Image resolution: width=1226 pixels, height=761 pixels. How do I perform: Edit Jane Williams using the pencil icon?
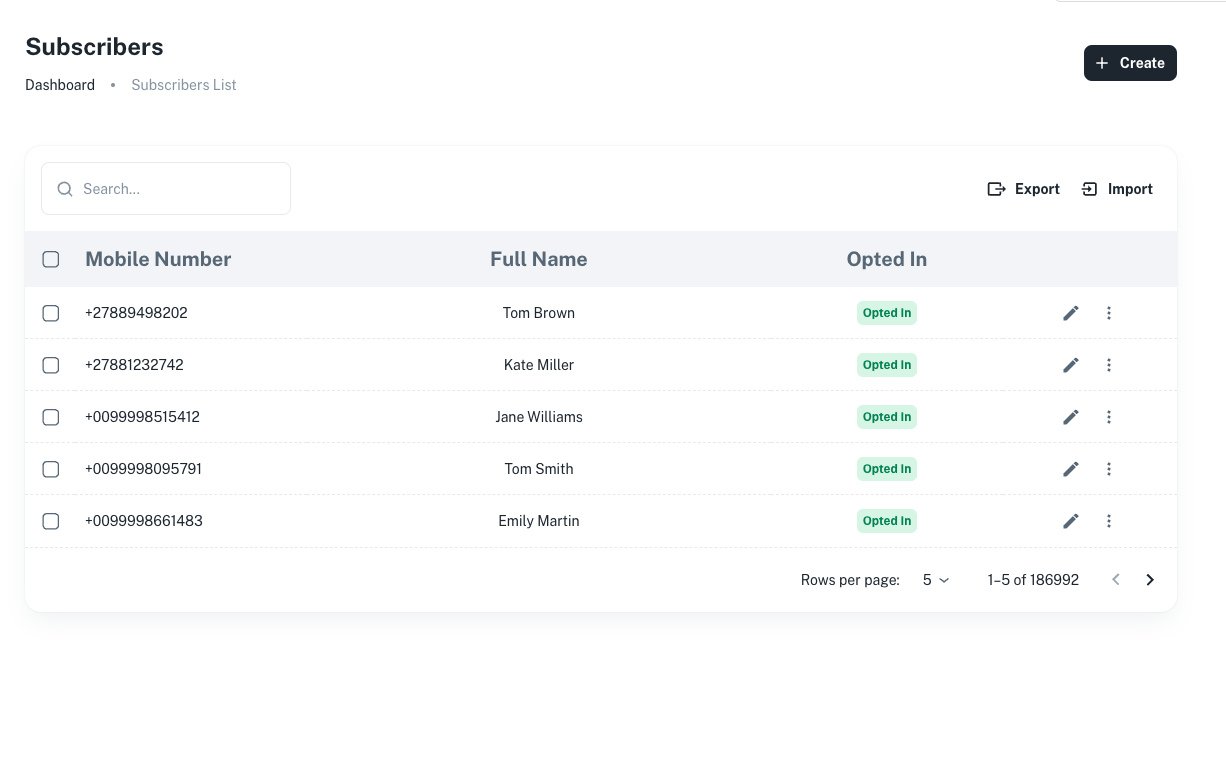[x=1071, y=417]
